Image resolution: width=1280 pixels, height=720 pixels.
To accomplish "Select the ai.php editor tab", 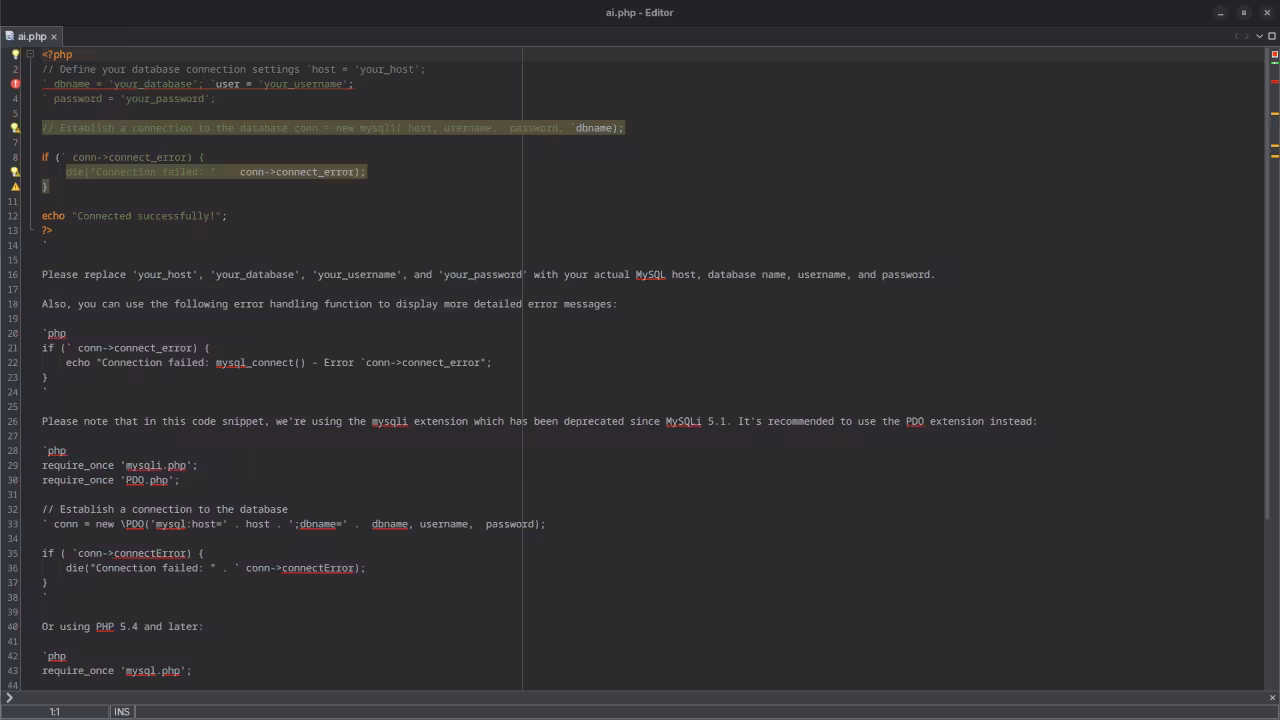I will (x=31, y=36).
